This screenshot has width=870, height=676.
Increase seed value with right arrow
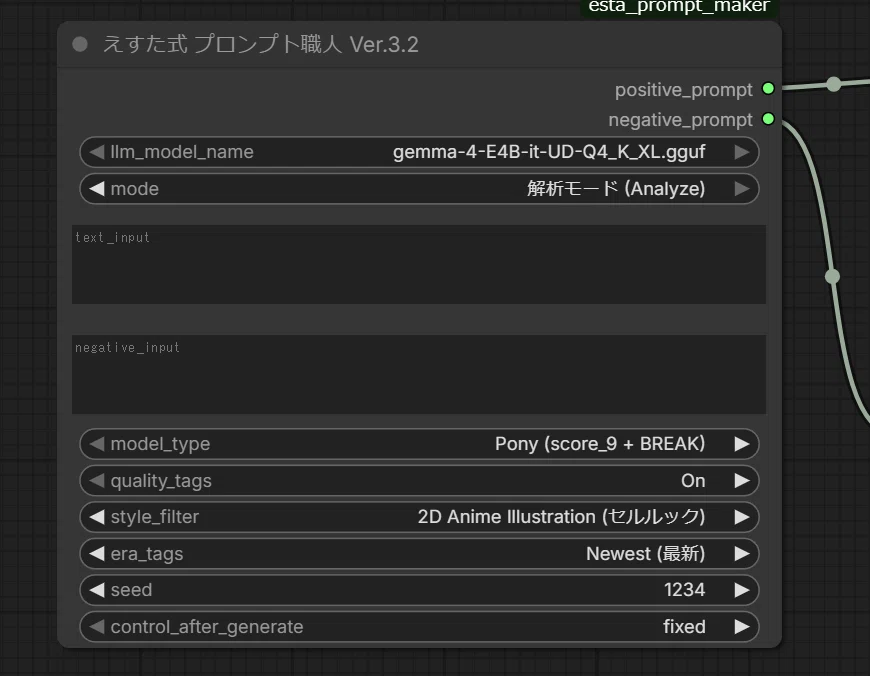742,590
